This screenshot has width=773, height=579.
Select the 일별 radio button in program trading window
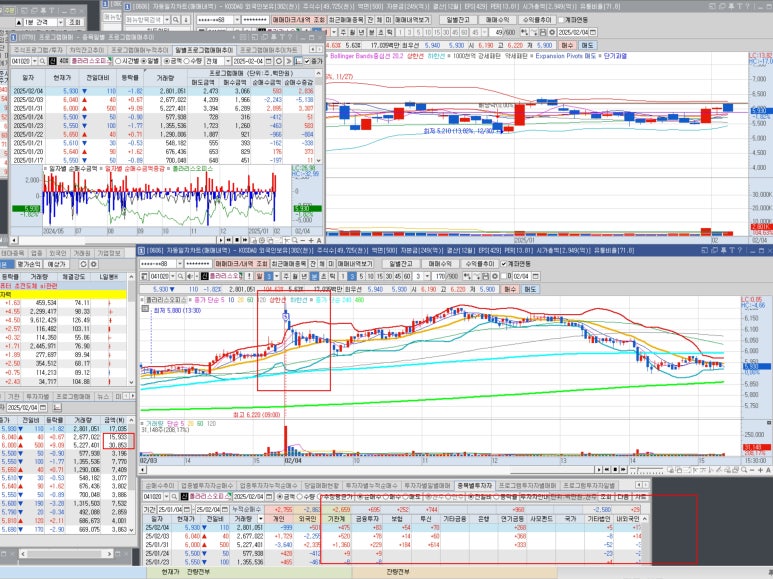click(x=143, y=61)
